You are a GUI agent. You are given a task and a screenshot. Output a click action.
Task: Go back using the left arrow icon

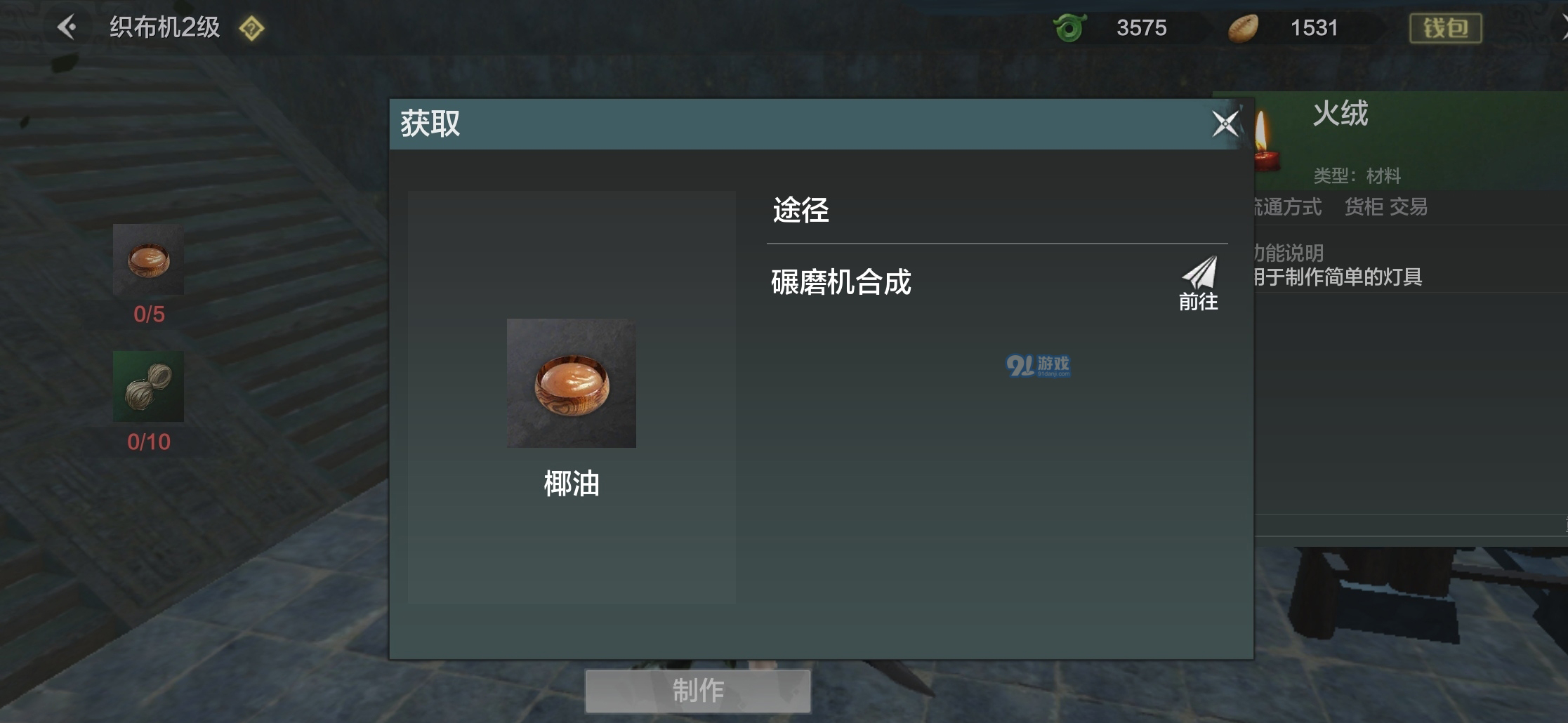click(x=67, y=27)
